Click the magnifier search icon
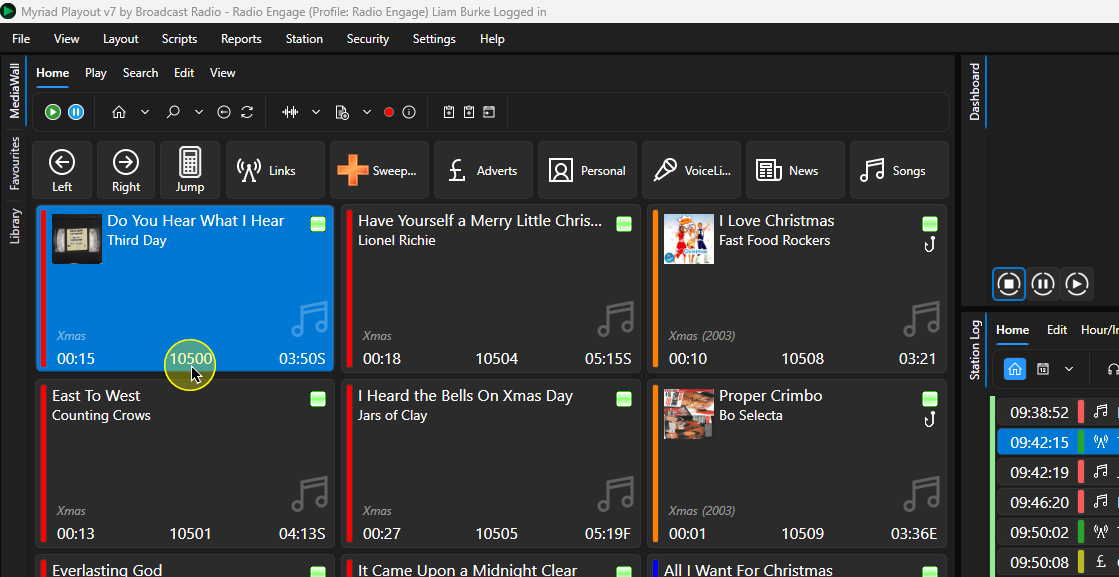Viewport: 1119px width, 577px height. tap(173, 112)
